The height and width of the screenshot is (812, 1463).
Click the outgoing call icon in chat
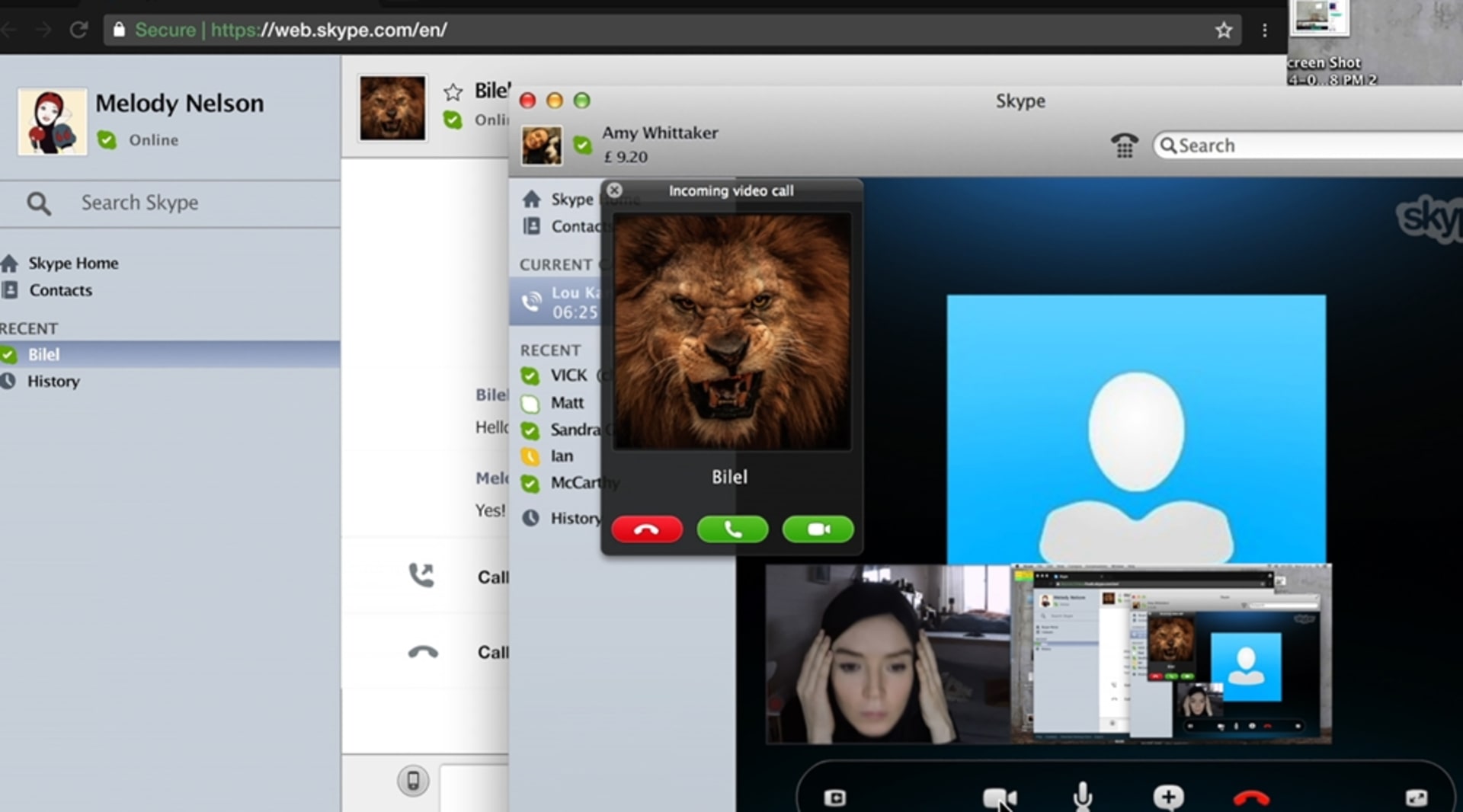click(421, 575)
